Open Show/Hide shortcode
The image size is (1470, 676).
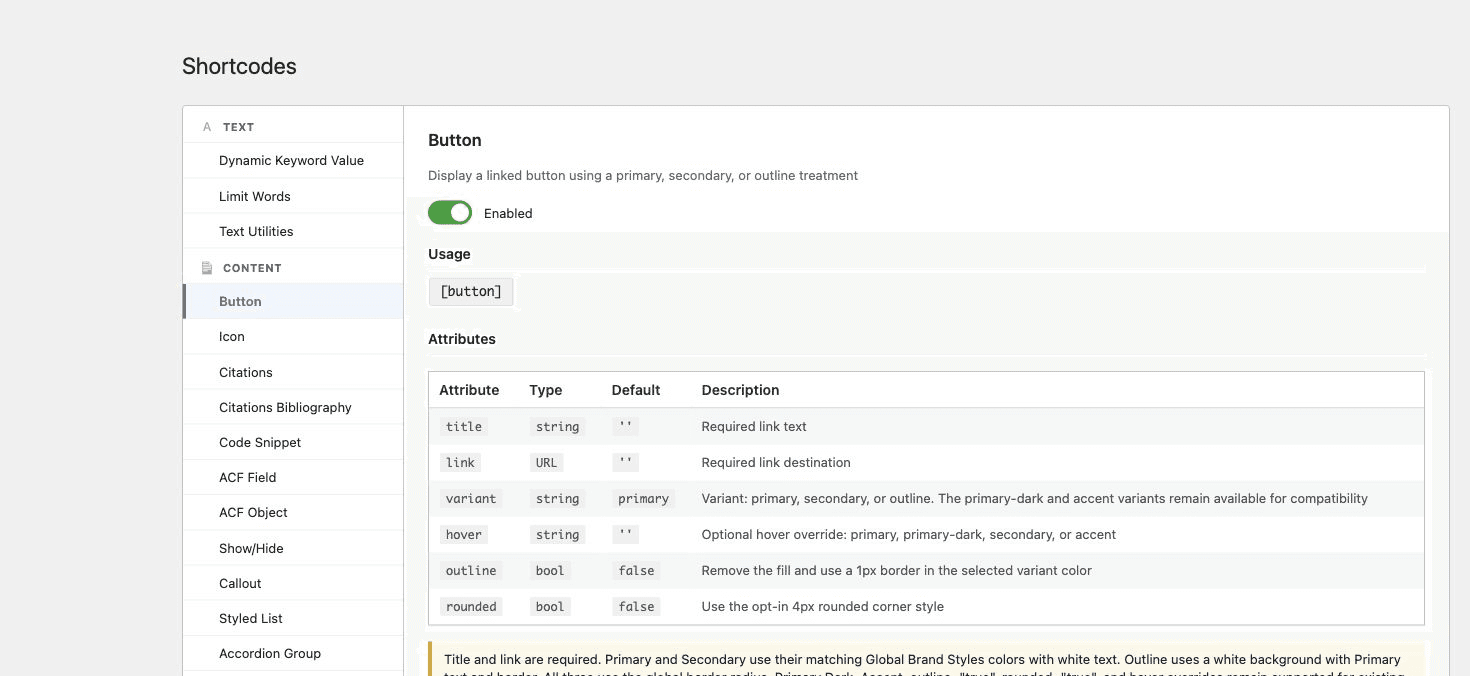click(293, 548)
